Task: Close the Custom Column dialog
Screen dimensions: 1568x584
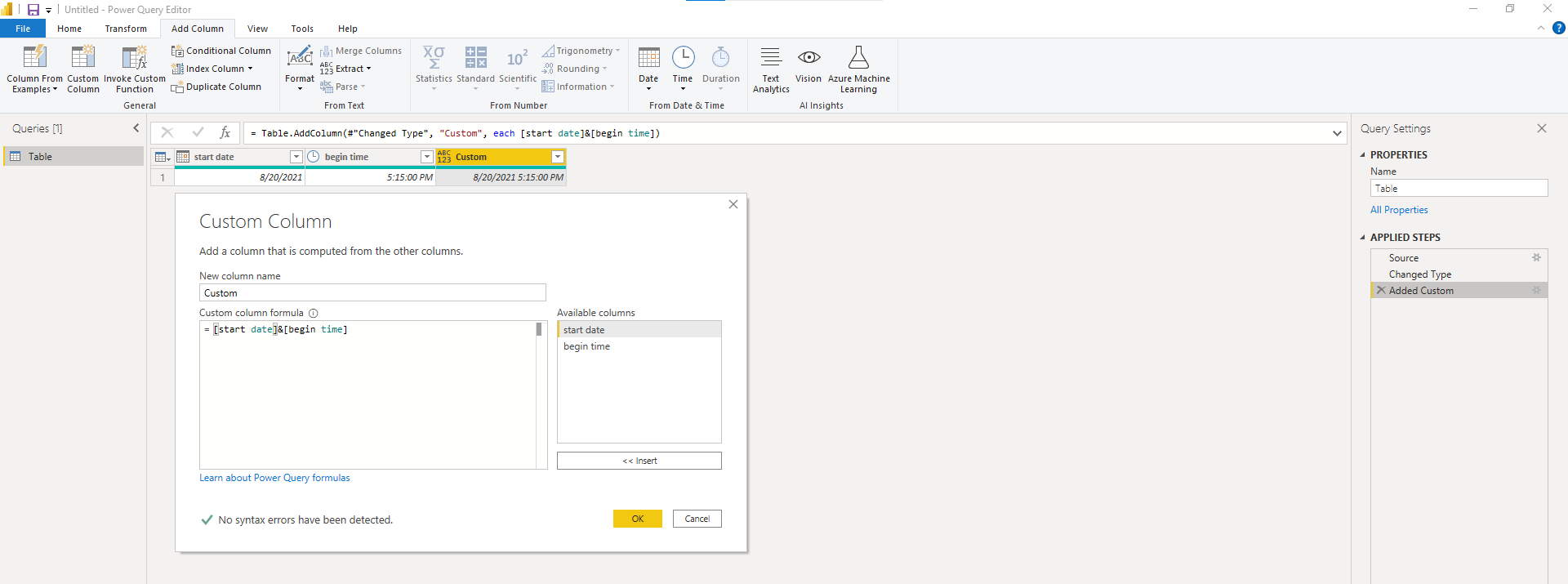Action: click(733, 204)
